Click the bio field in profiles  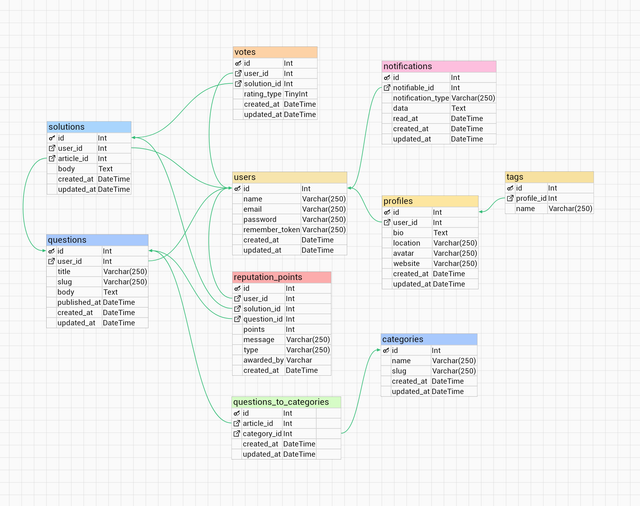(430, 233)
